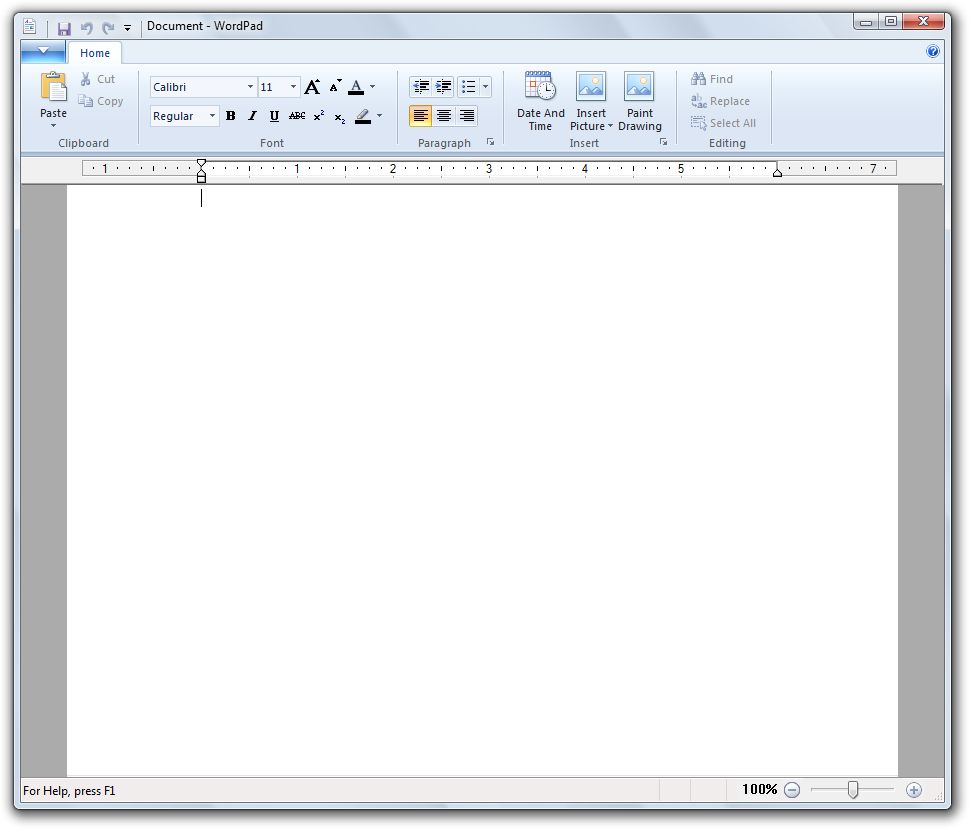This screenshot has height=830, width=970.
Task: Click the Replace button
Action: [721, 101]
